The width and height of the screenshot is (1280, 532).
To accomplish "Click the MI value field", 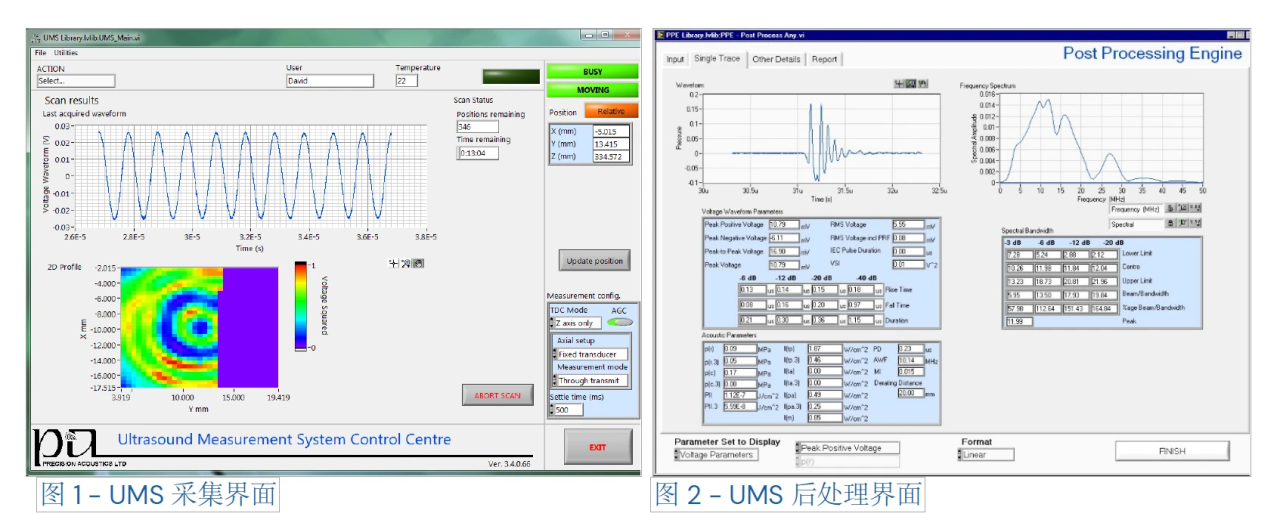I will [x=911, y=372].
